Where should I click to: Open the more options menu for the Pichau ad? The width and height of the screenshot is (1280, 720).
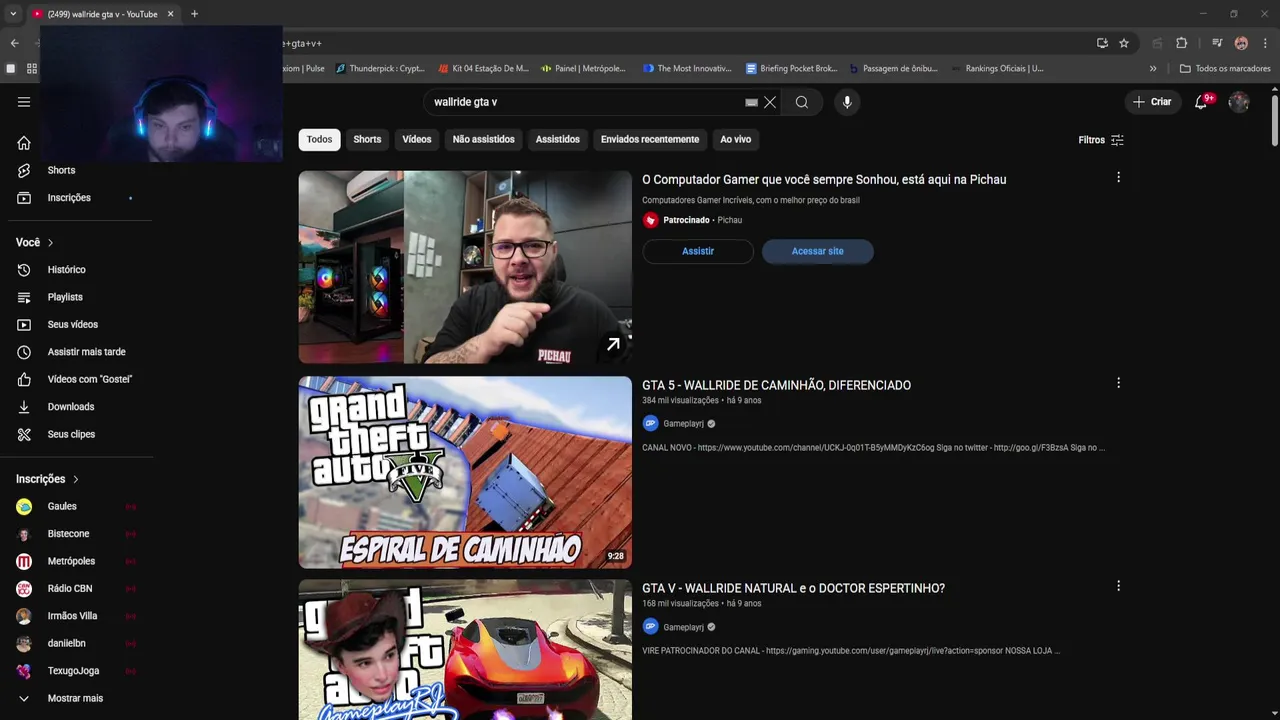point(1118,178)
